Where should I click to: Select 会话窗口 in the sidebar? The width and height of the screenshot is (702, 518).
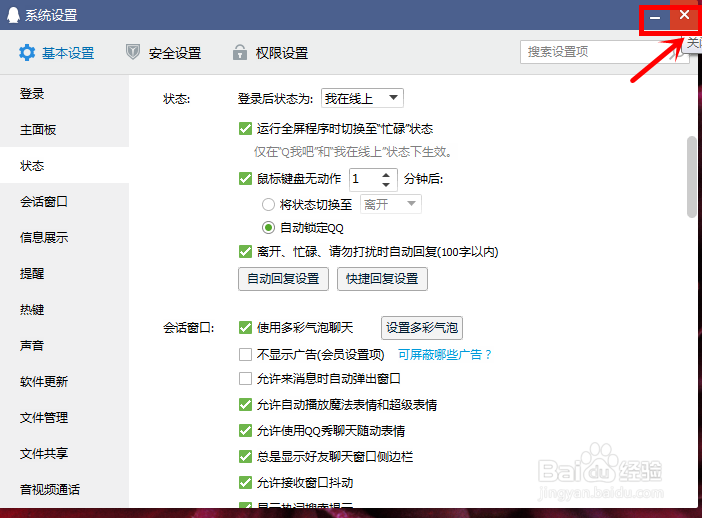[x=64, y=201]
